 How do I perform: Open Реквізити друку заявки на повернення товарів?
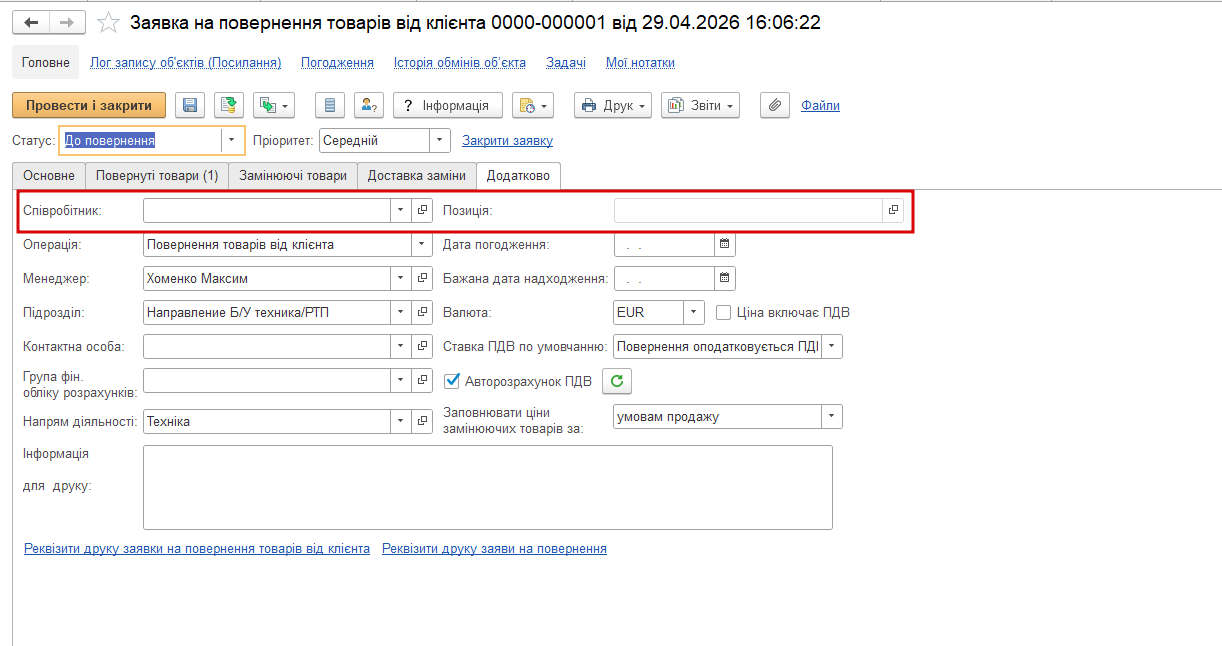tap(197, 549)
